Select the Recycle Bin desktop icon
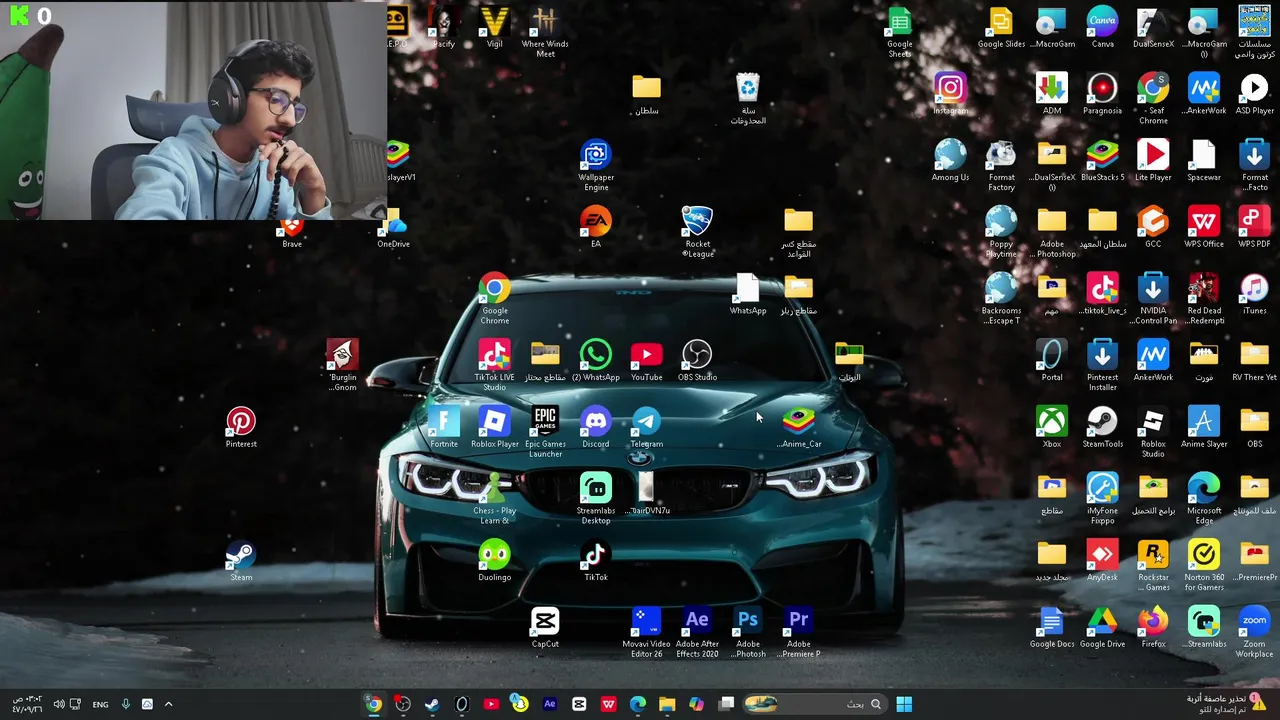 [748, 99]
